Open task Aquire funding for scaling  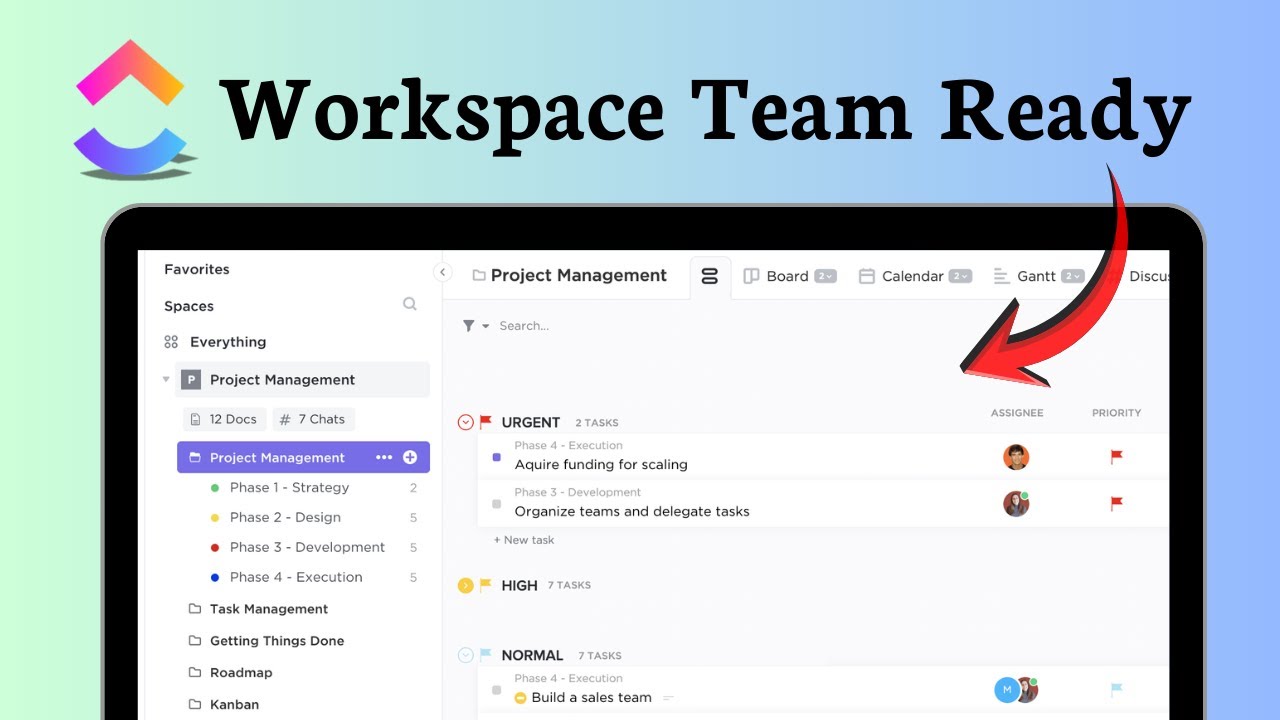point(601,464)
